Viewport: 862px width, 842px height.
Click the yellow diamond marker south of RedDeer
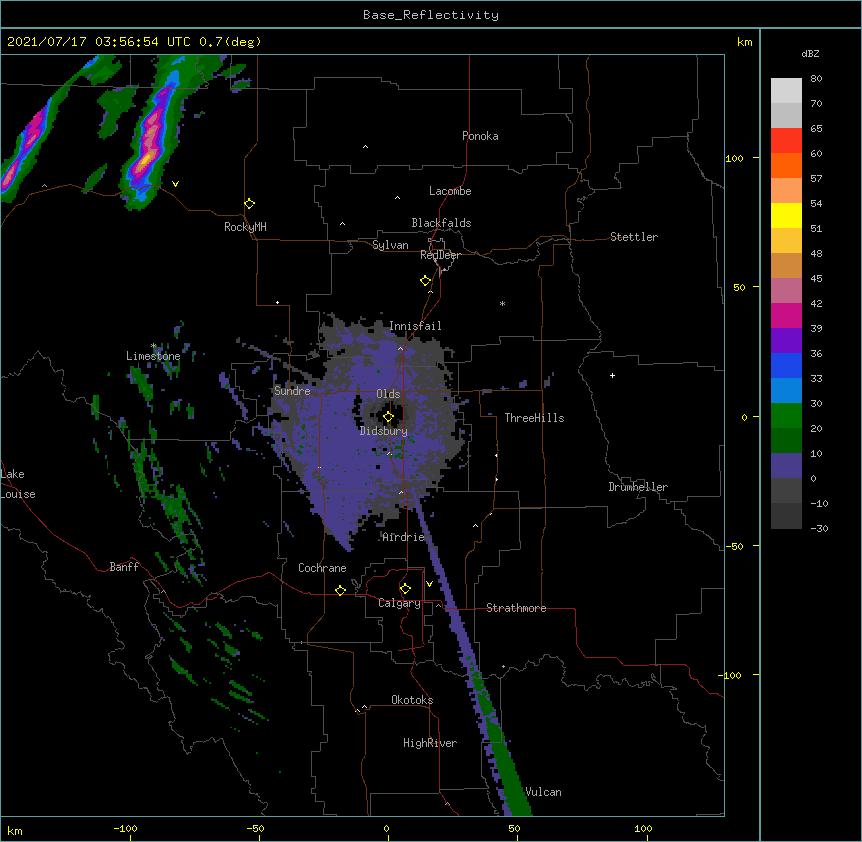[426, 281]
